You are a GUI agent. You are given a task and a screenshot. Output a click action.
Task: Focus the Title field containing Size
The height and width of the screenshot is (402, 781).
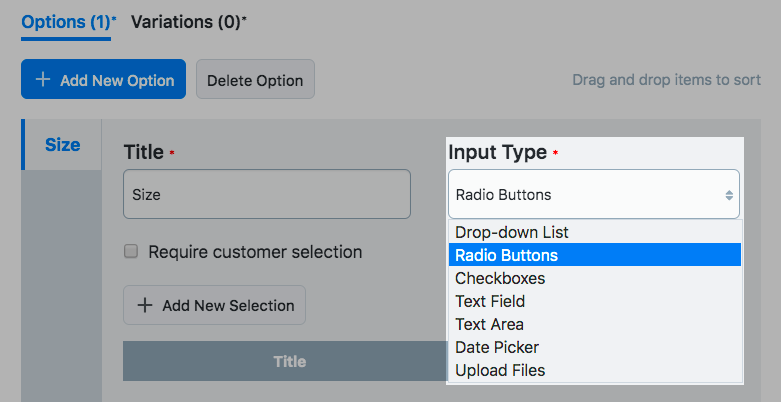pos(266,195)
